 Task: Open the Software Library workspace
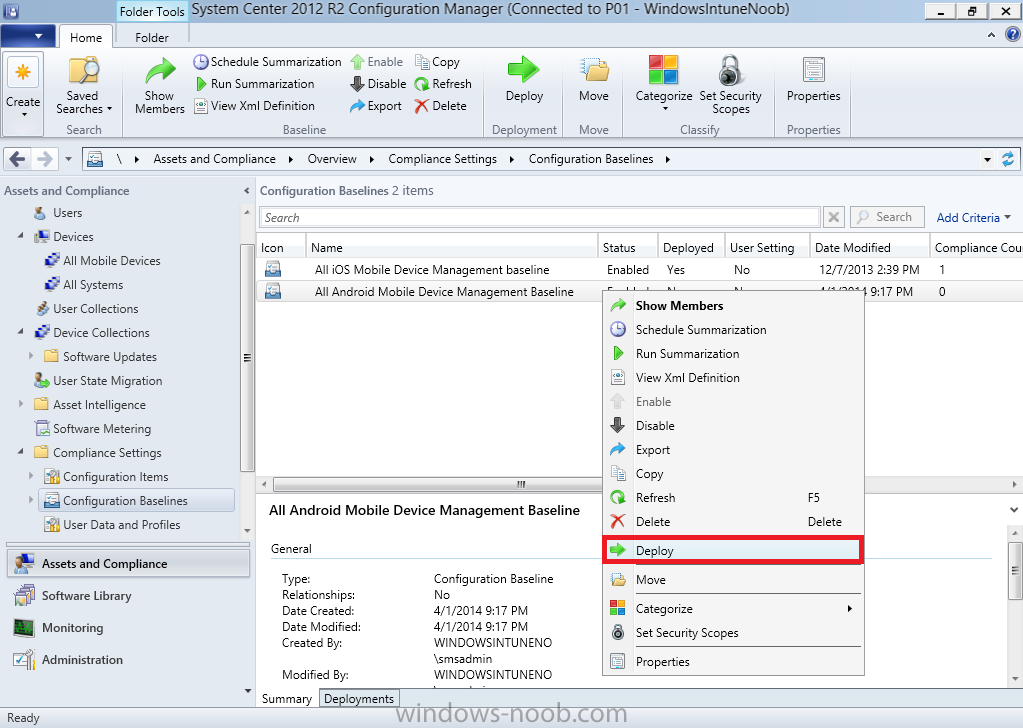pos(129,596)
